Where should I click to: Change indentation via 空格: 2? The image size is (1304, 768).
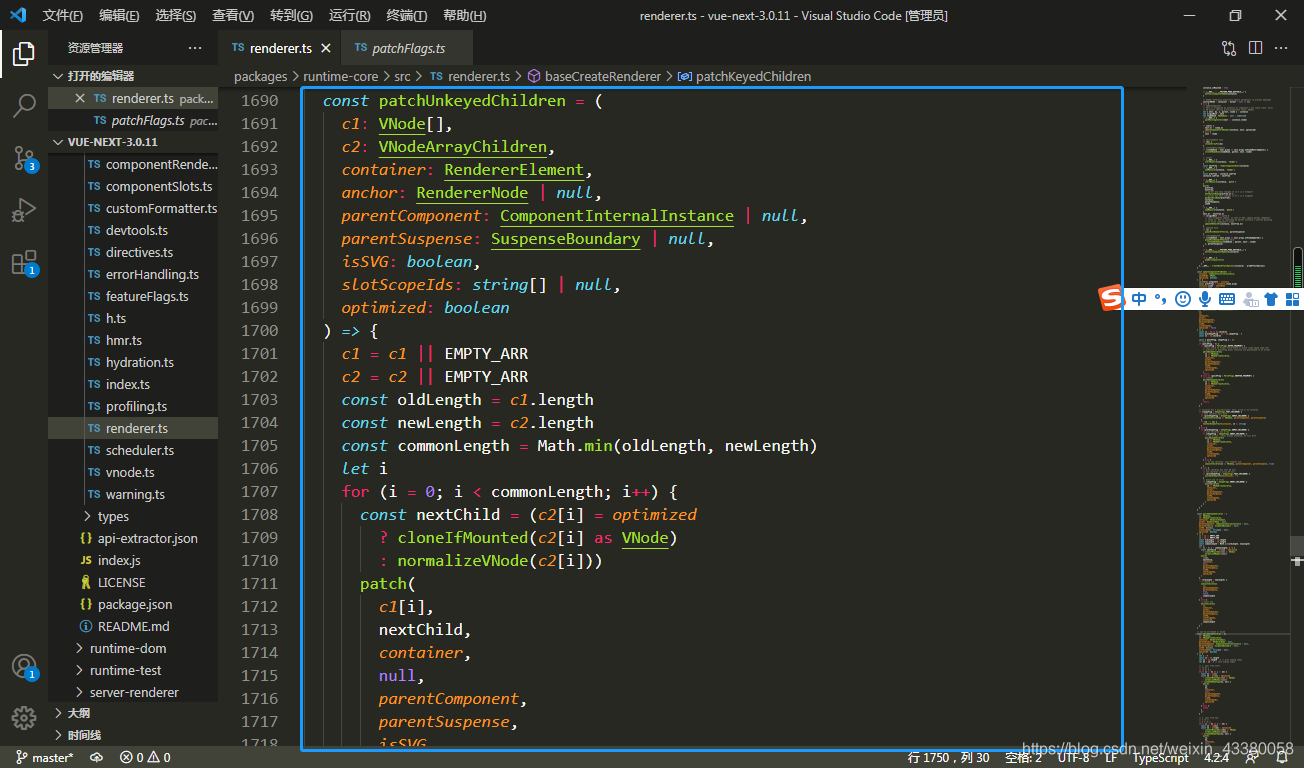click(x=1023, y=758)
